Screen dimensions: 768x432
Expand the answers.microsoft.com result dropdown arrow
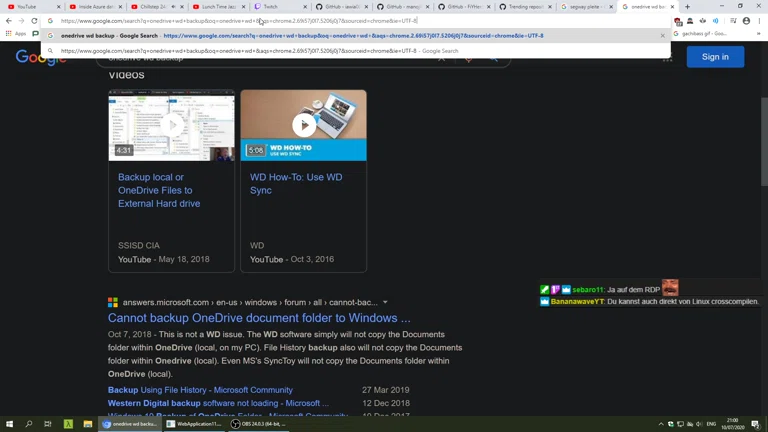385,302
